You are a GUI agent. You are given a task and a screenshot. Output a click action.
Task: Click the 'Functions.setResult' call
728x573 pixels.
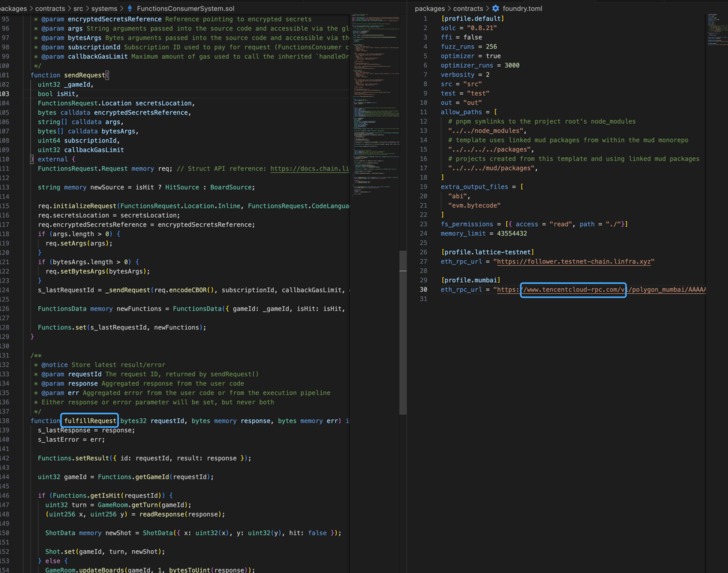144,458
